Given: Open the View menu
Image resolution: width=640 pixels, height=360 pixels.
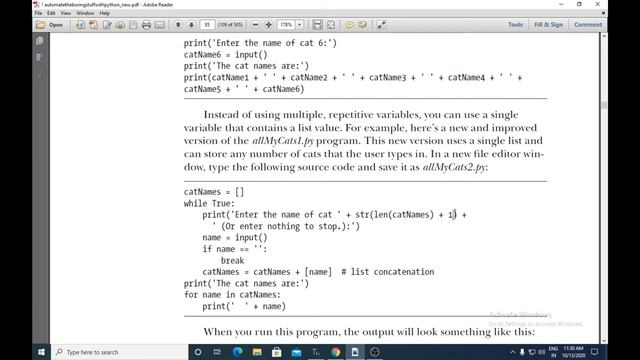Looking at the screenshot, I should click(65, 13).
